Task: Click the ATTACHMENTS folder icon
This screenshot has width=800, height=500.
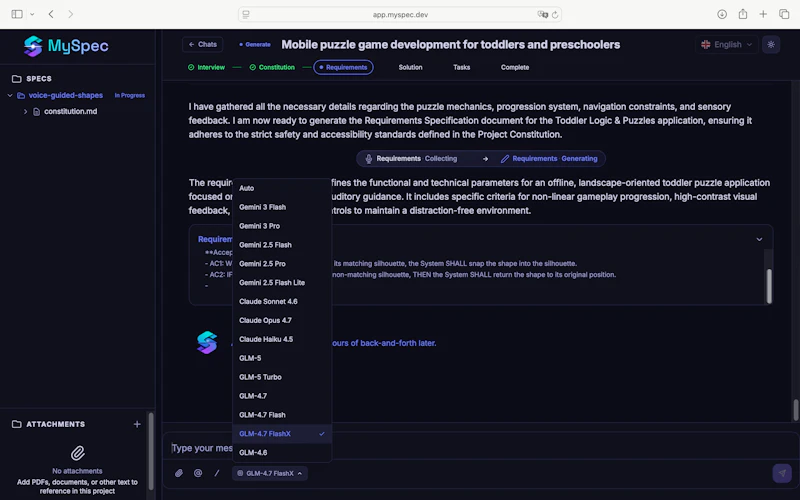Action: [16, 424]
